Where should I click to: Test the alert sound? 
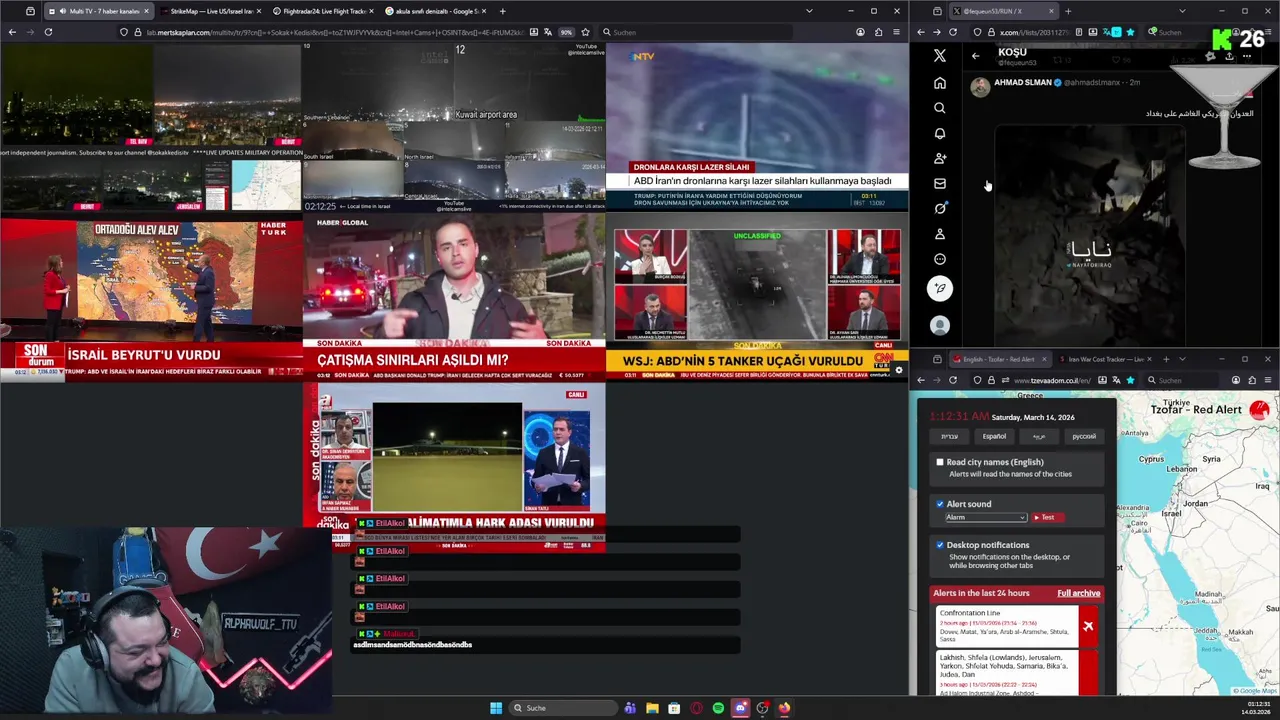coord(1047,517)
